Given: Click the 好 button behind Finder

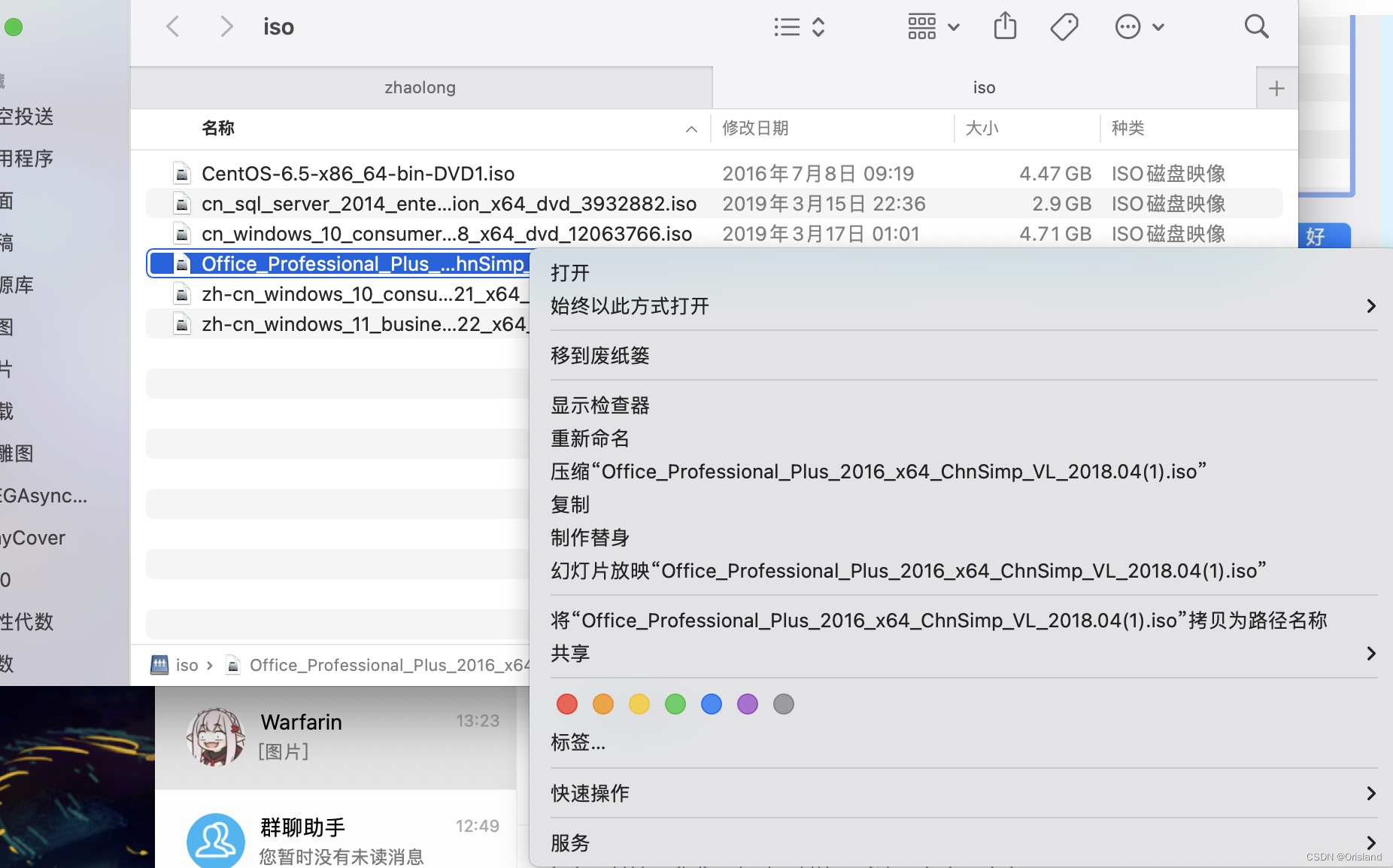Looking at the screenshot, I should click(1324, 236).
